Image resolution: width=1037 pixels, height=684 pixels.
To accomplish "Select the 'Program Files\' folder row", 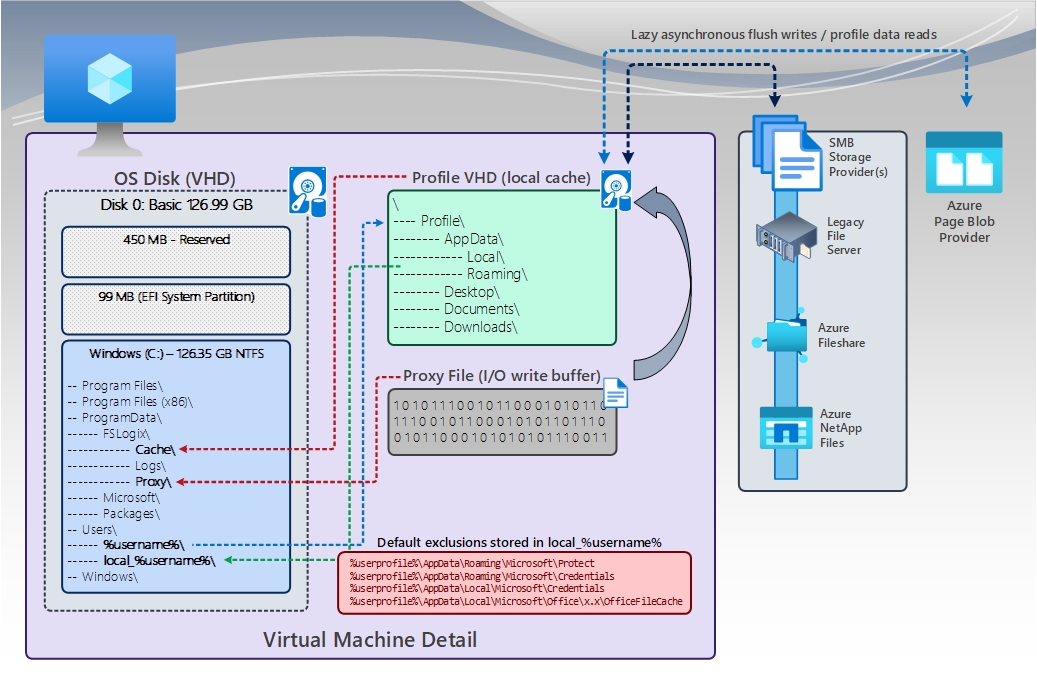I will coord(115,386).
